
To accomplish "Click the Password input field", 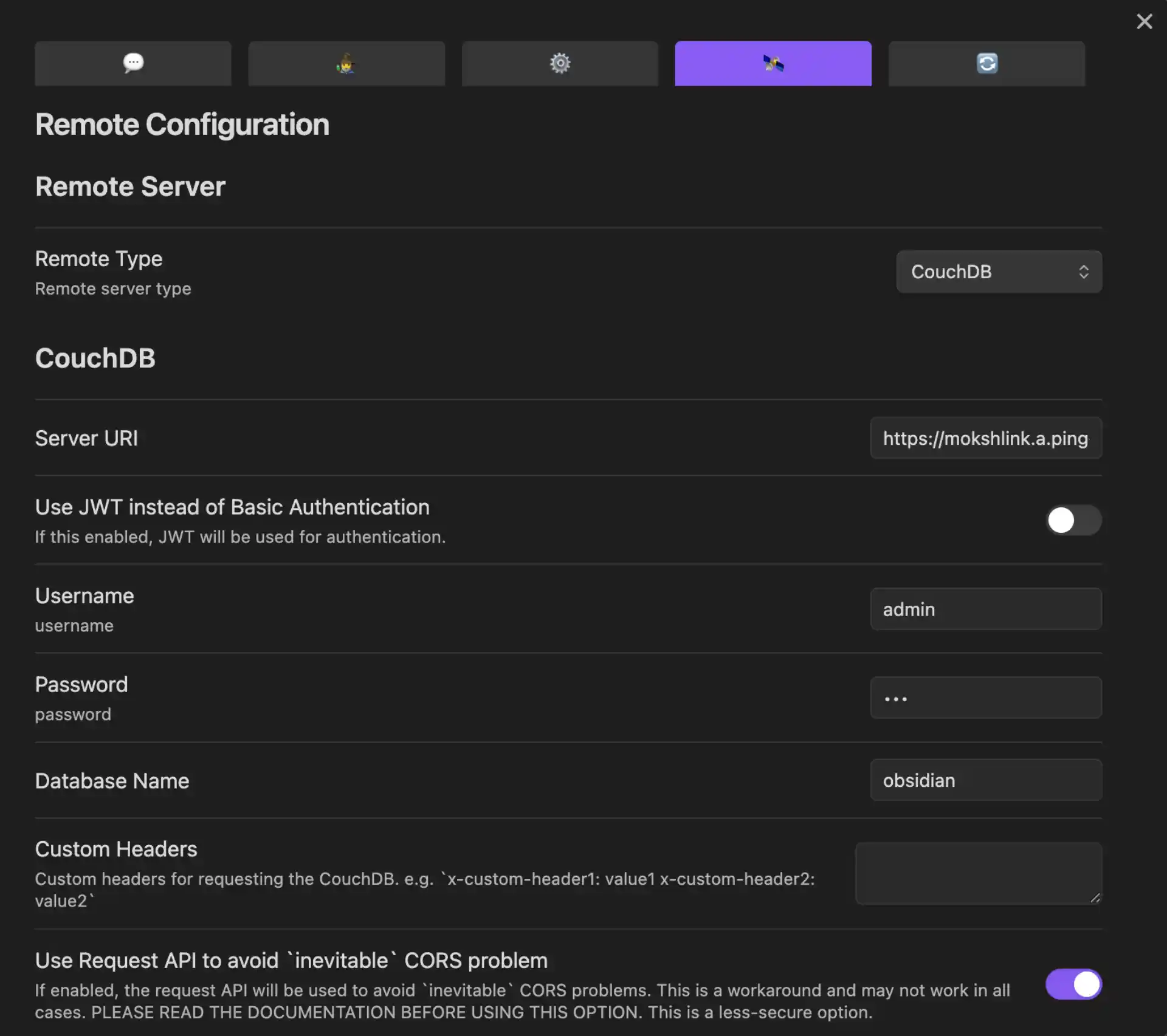I will (x=985, y=698).
